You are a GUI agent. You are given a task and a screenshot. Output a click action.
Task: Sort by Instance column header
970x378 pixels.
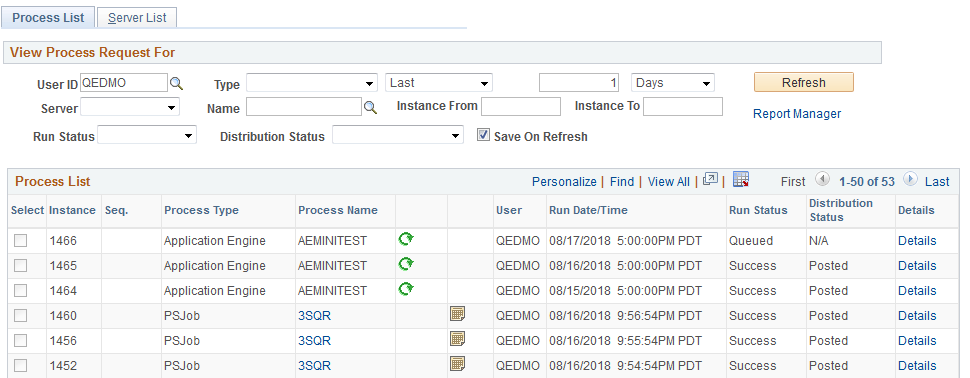(x=72, y=210)
